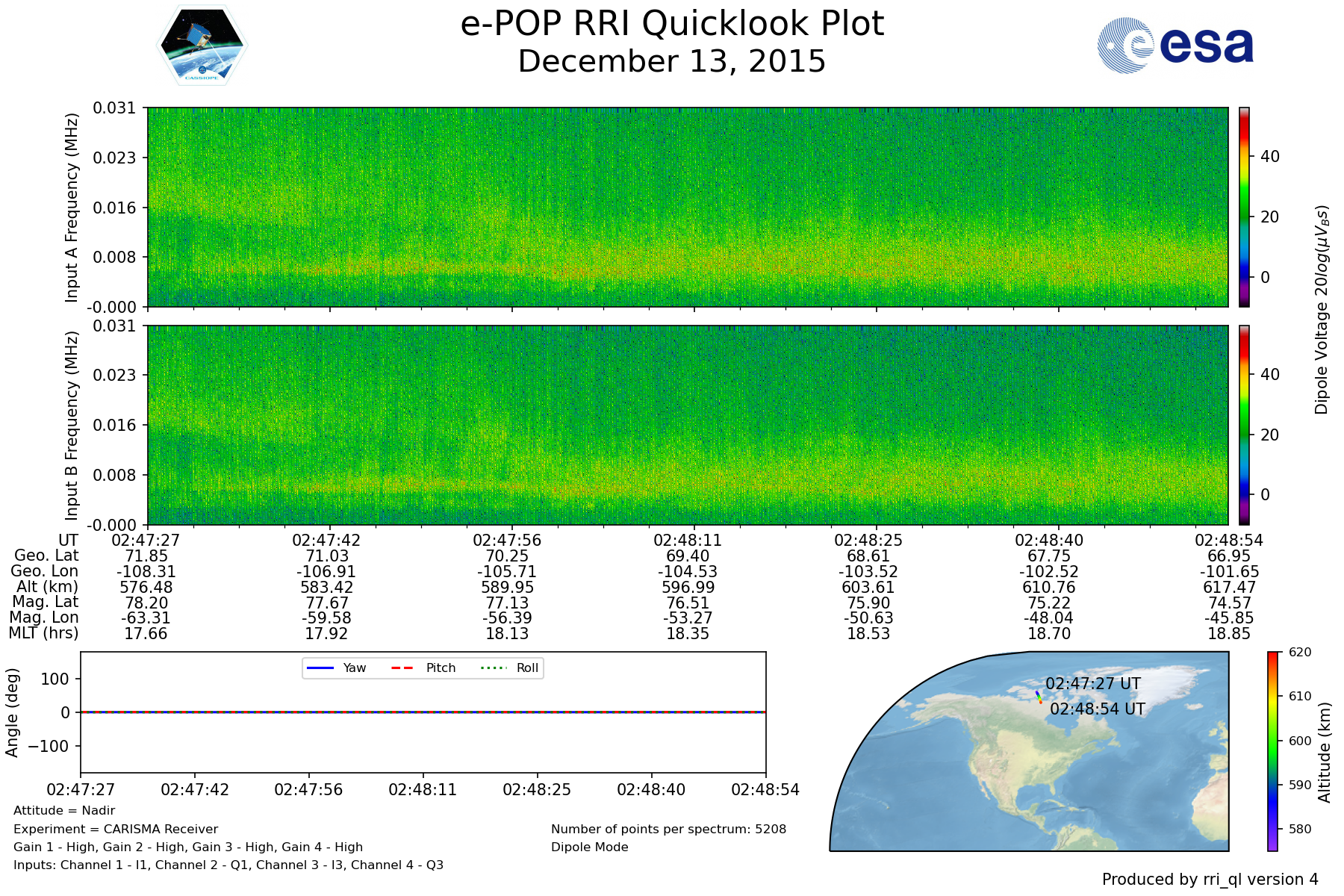The image size is (1344, 896).
Task: Click the Altitude (km) colorbar
Action: click(x=1272, y=750)
